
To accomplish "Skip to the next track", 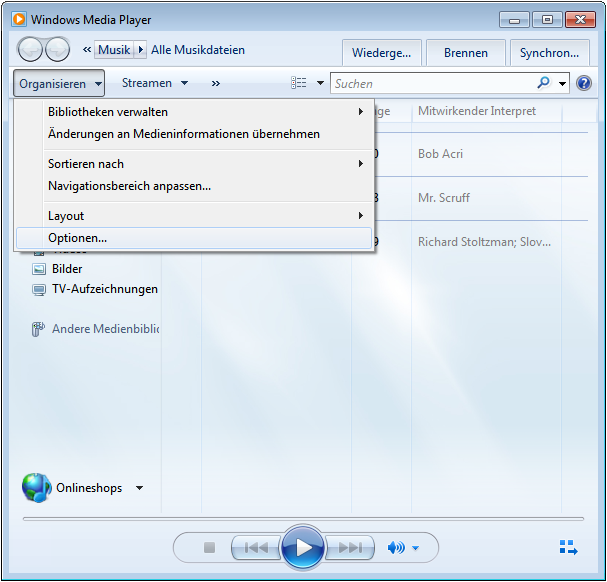I will coord(350,548).
